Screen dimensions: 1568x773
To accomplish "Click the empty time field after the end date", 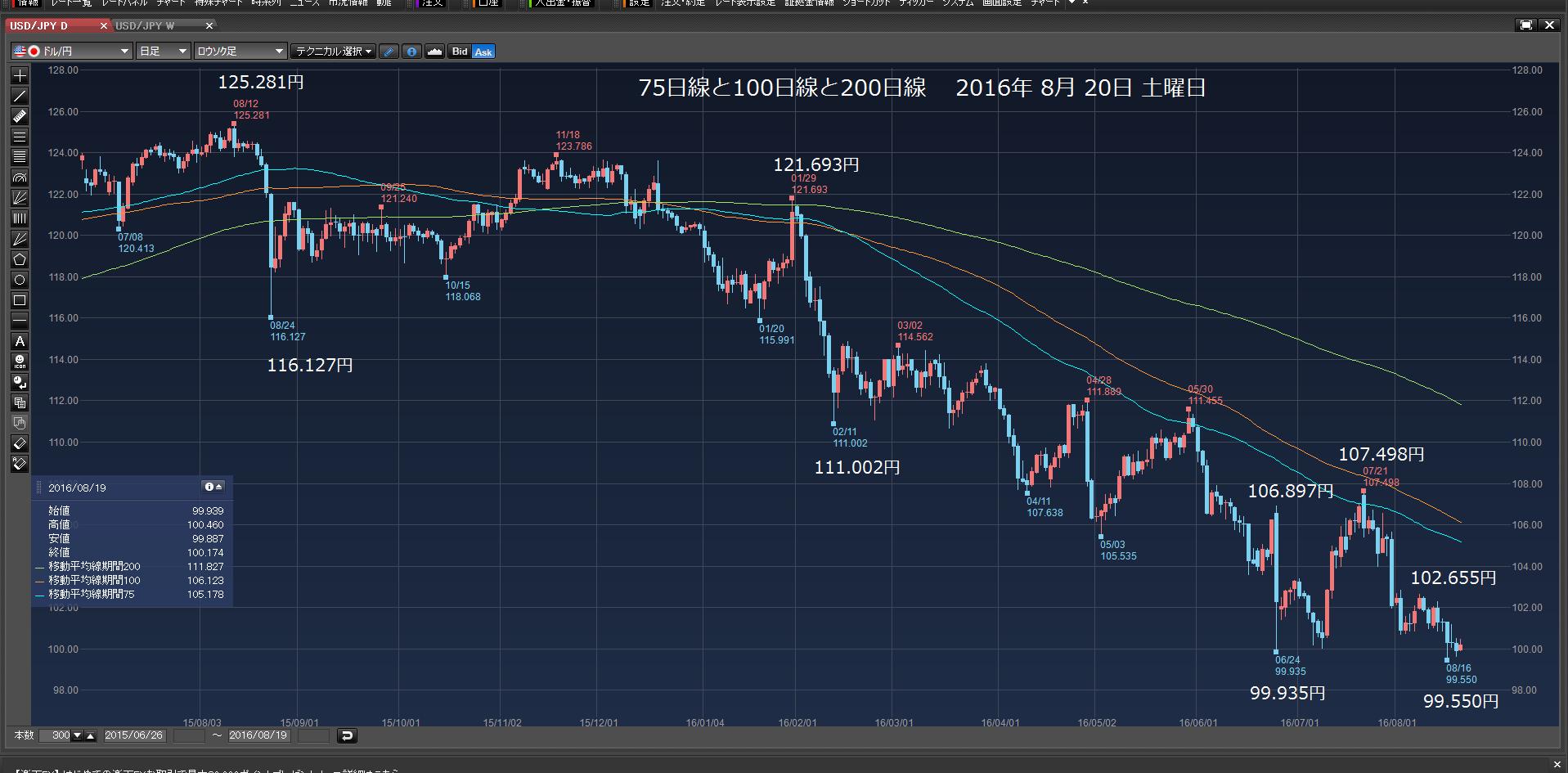I will 313,735.
